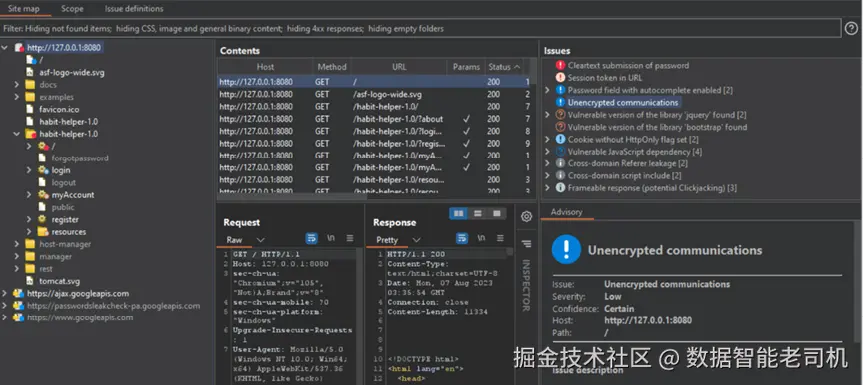Click the Session token in URL severity icon
Screen dimensions: 863x385
[560, 78]
